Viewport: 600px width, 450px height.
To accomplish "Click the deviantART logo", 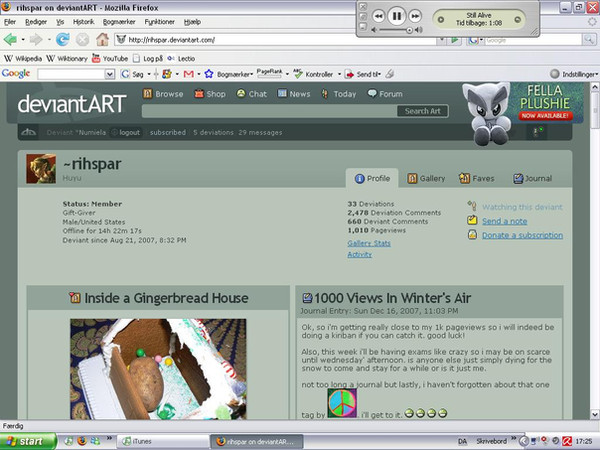I will (72, 104).
